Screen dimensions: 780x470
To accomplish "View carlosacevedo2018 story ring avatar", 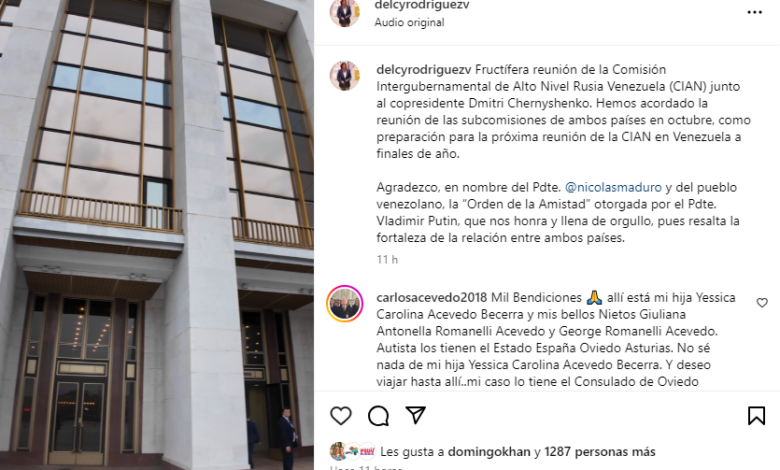I will [344, 303].
